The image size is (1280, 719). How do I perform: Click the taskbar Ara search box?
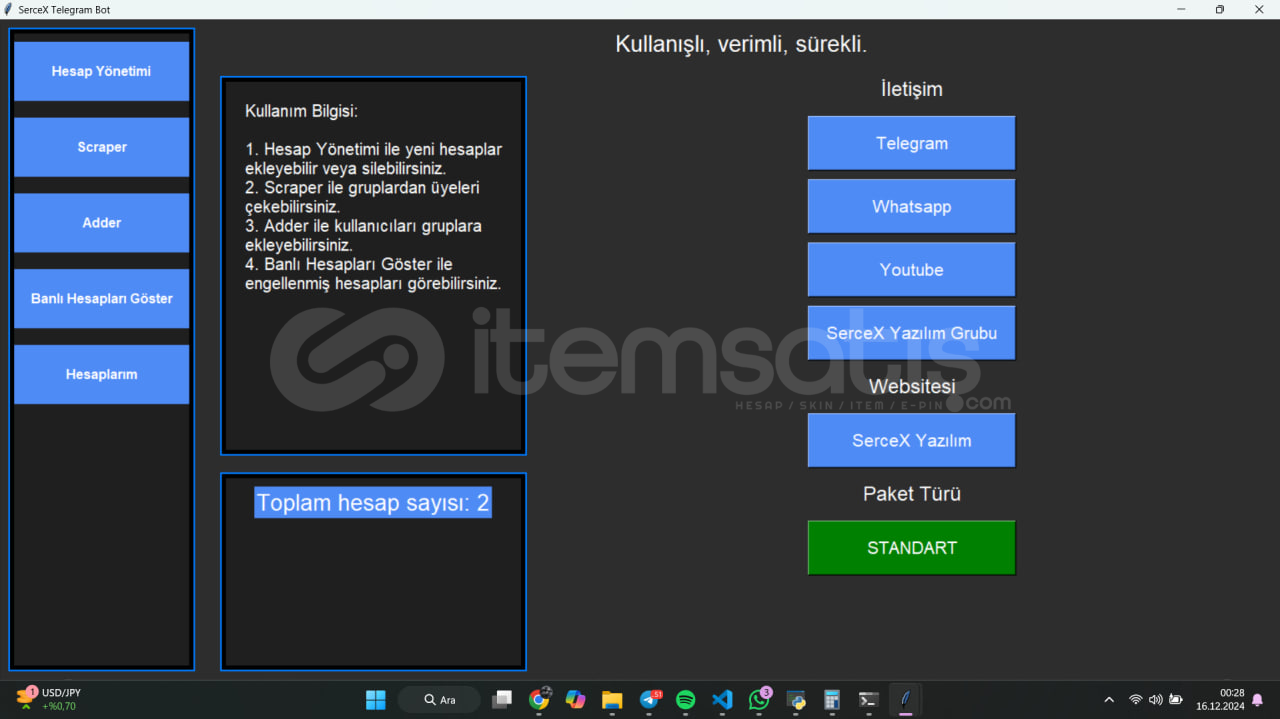[439, 700]
